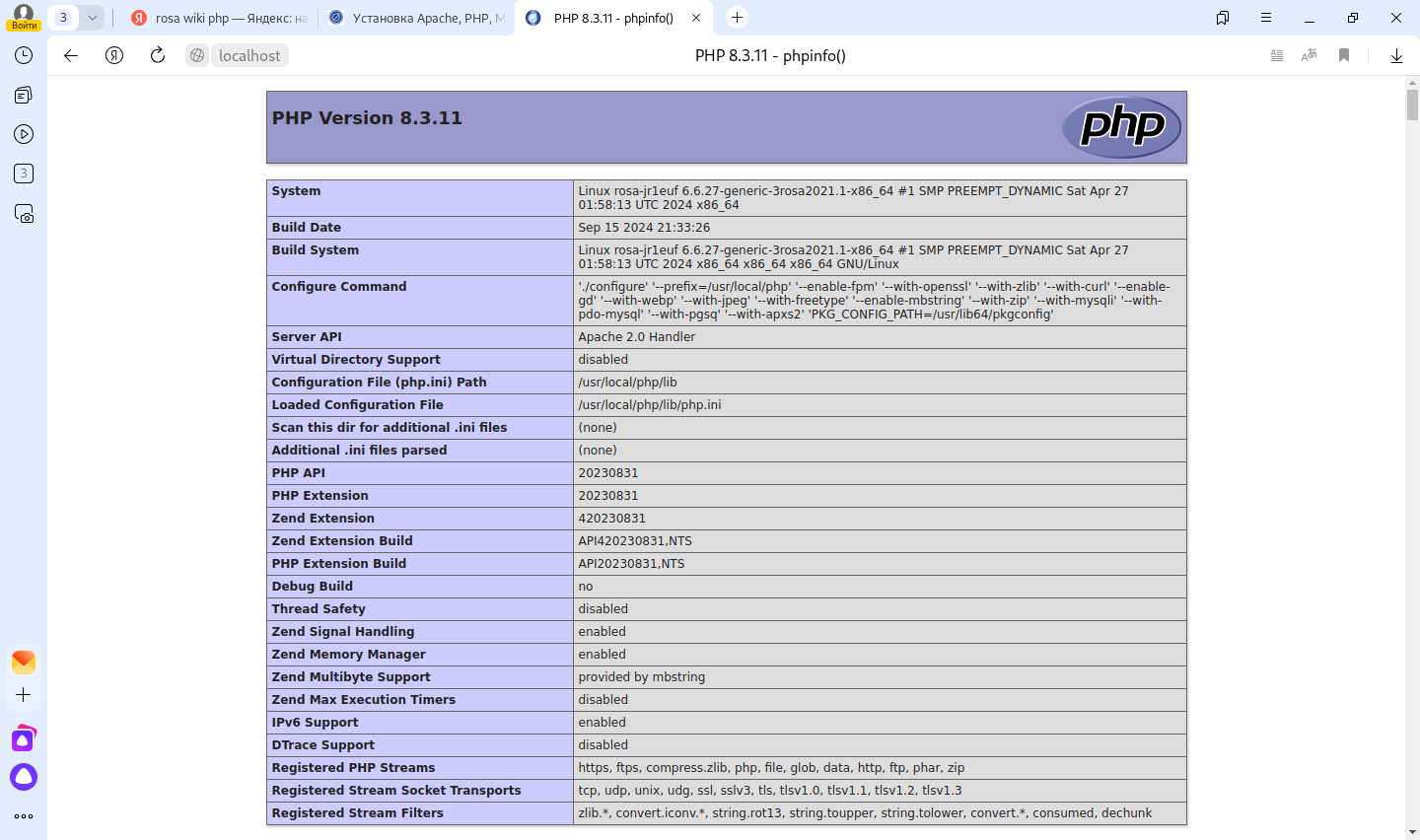
Task: Bookmark this page
Action: click(x=1344, y=56)
